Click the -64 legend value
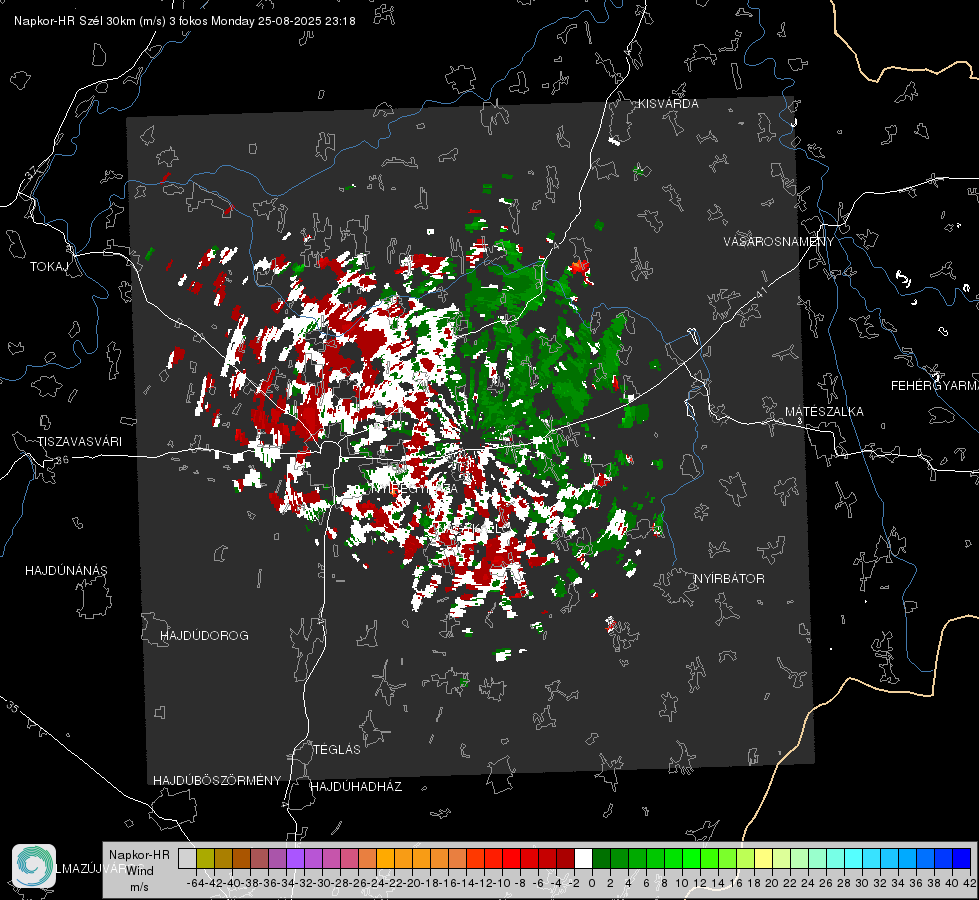Screen dimensions: 979x900 (195, 883)
